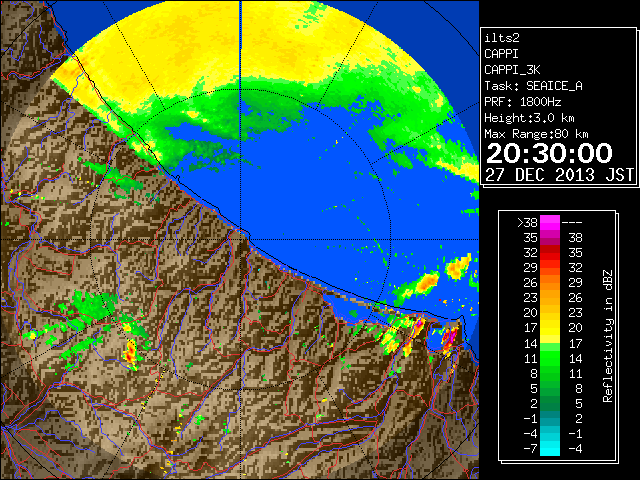Viewport: 640px width, 480px height.
Task: Click the yellow 17 dBZ legend swatch
Action: coord(550,328)
